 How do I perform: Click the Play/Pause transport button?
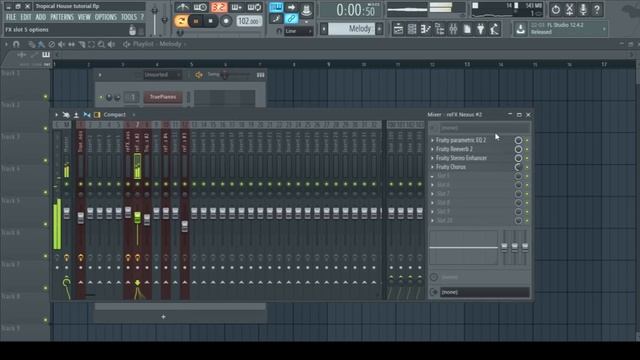(196, 21)
